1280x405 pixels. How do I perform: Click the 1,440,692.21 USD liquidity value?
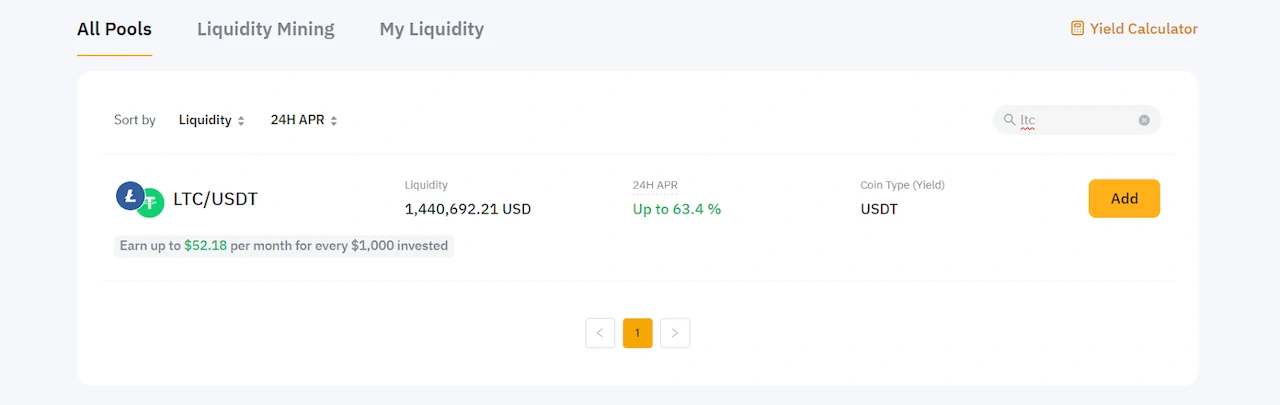467,209
